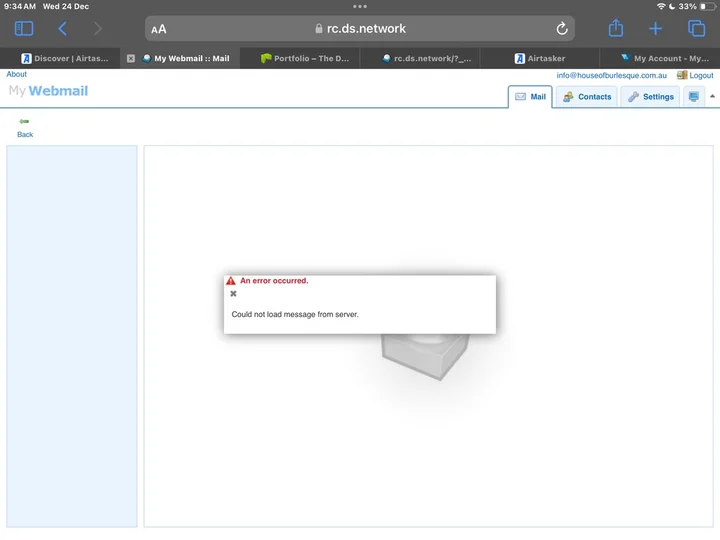The height and width of the screenshot is (540, 720).
Task: Switch to the Airtasker tab
Action: tap(540, 58)
